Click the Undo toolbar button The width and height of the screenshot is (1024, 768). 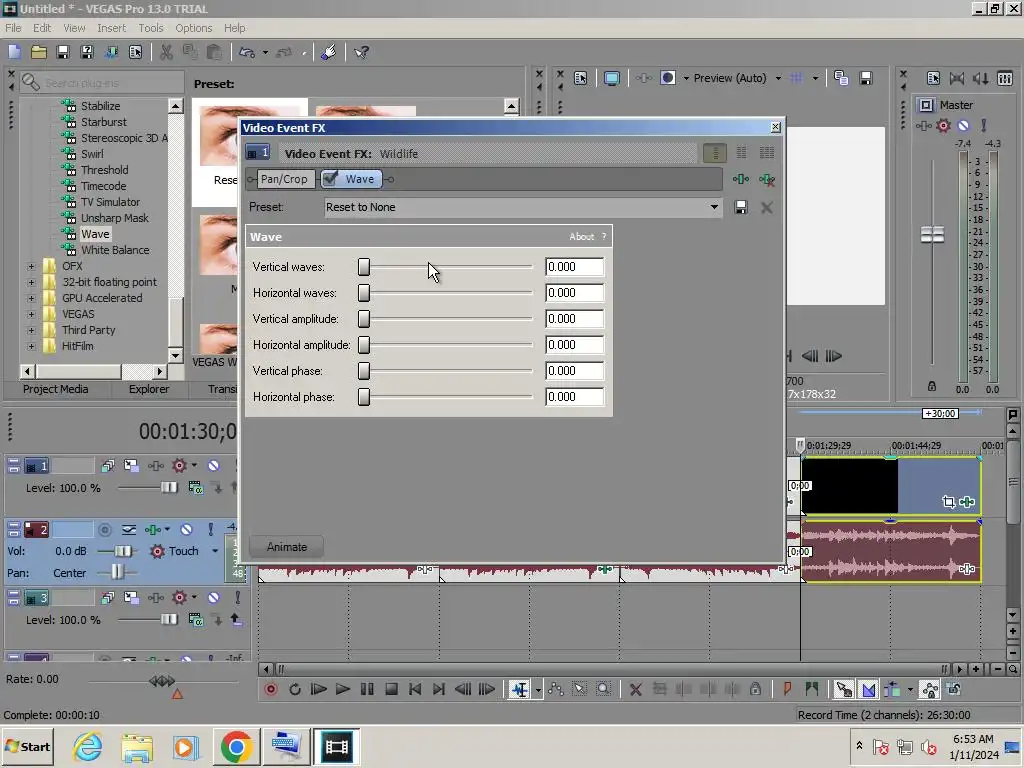(246, 52)
